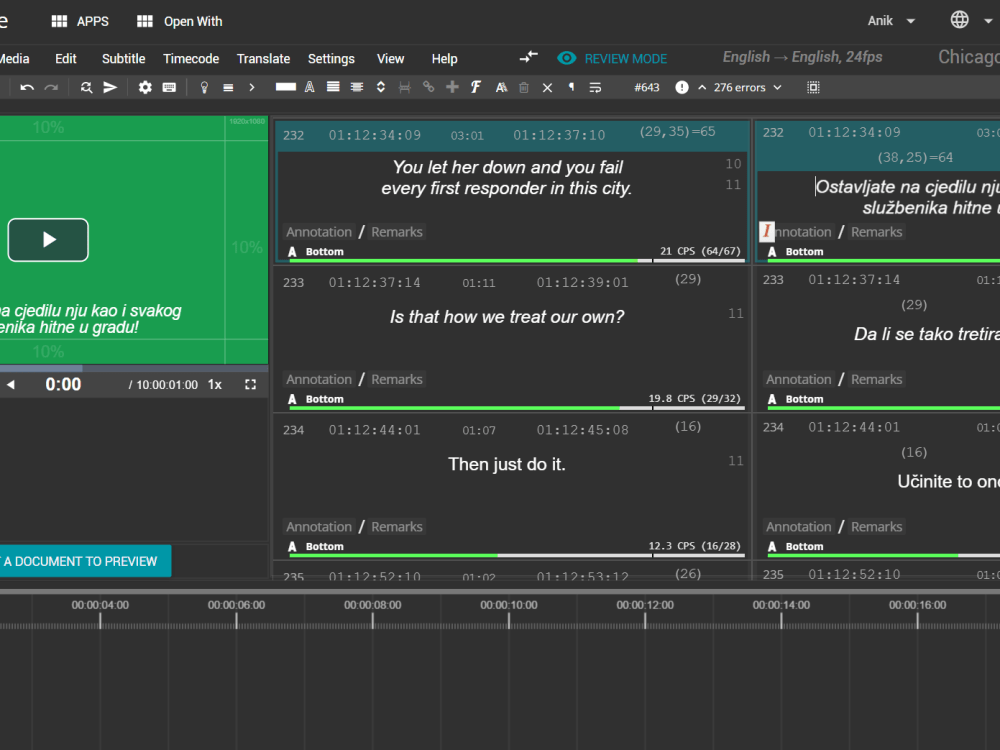Click the error exclamation circle icon
The height and width of the screenshot is (750, 1000).
[x=682, y=87]
